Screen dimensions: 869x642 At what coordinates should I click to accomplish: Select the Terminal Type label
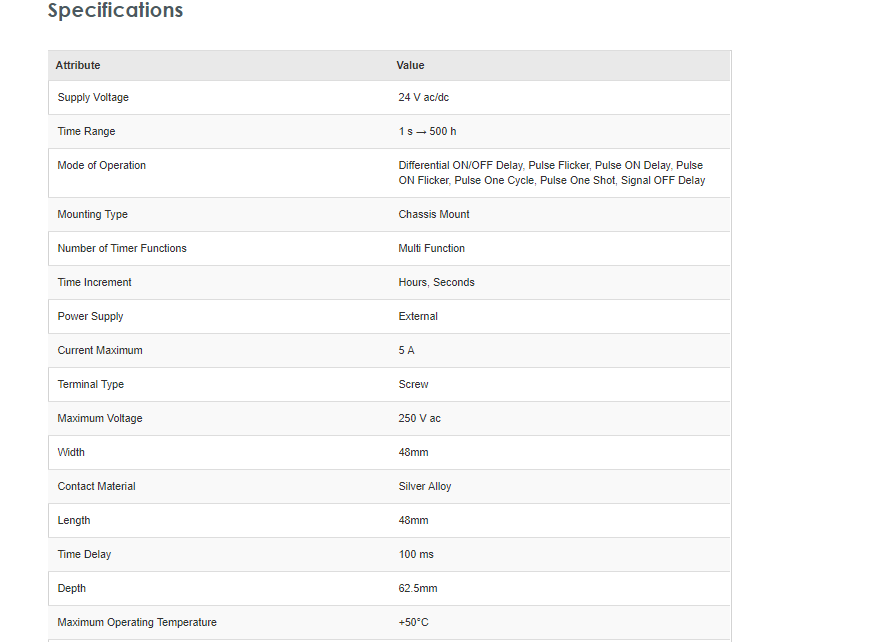[91, 385]
